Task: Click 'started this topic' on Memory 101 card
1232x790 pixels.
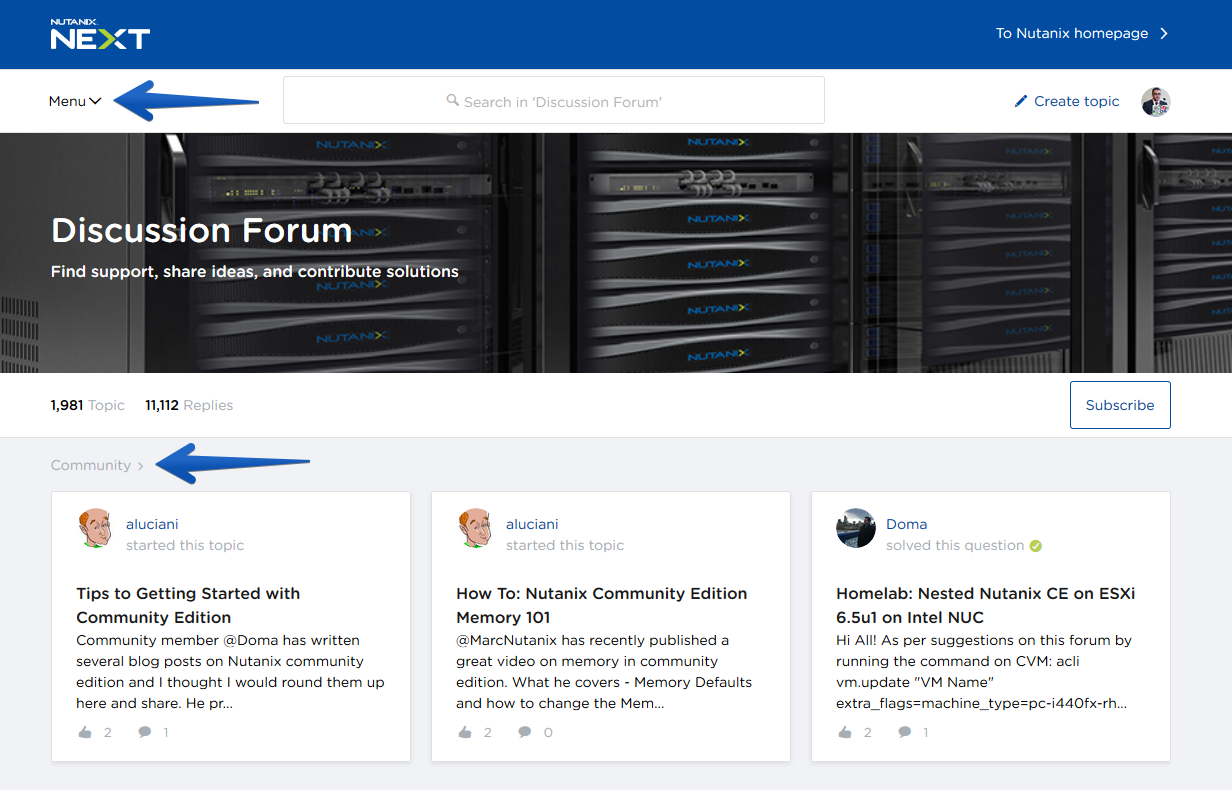Action: 565,545
